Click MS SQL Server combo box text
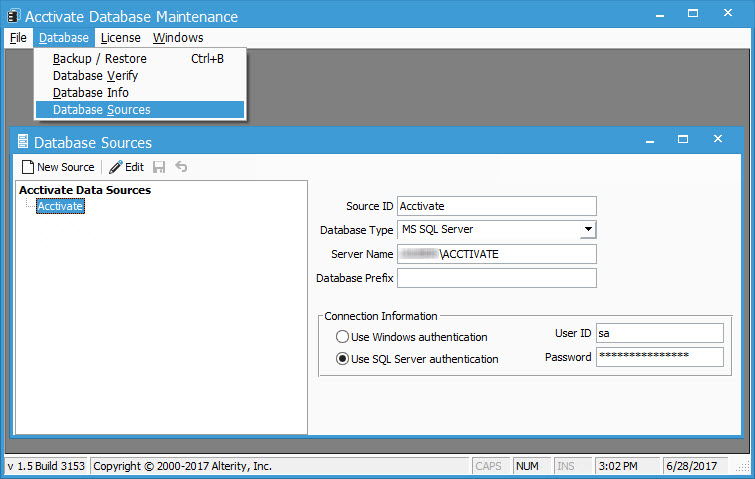The height and width of the screenshot is (479, 755). [437, 229]
